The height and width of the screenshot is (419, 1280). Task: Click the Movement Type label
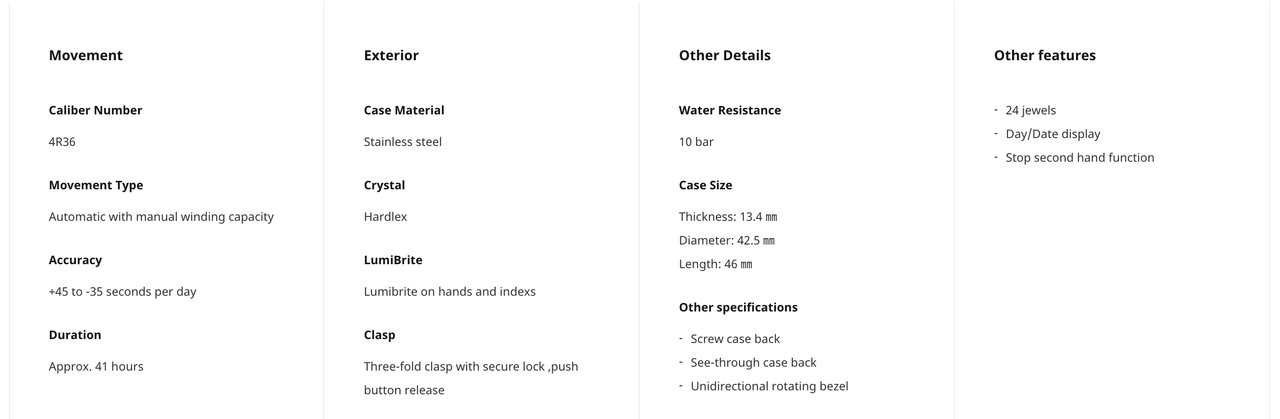[x=96, y=185]
